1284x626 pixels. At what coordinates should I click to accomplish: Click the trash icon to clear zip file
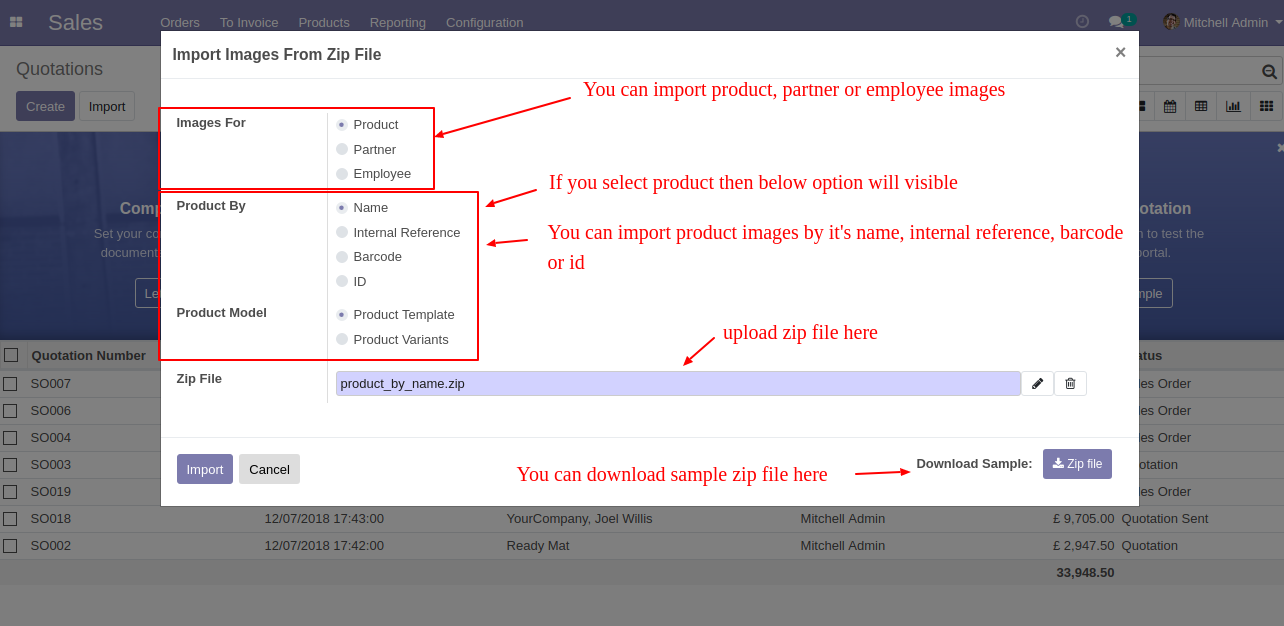(1070, 383)
